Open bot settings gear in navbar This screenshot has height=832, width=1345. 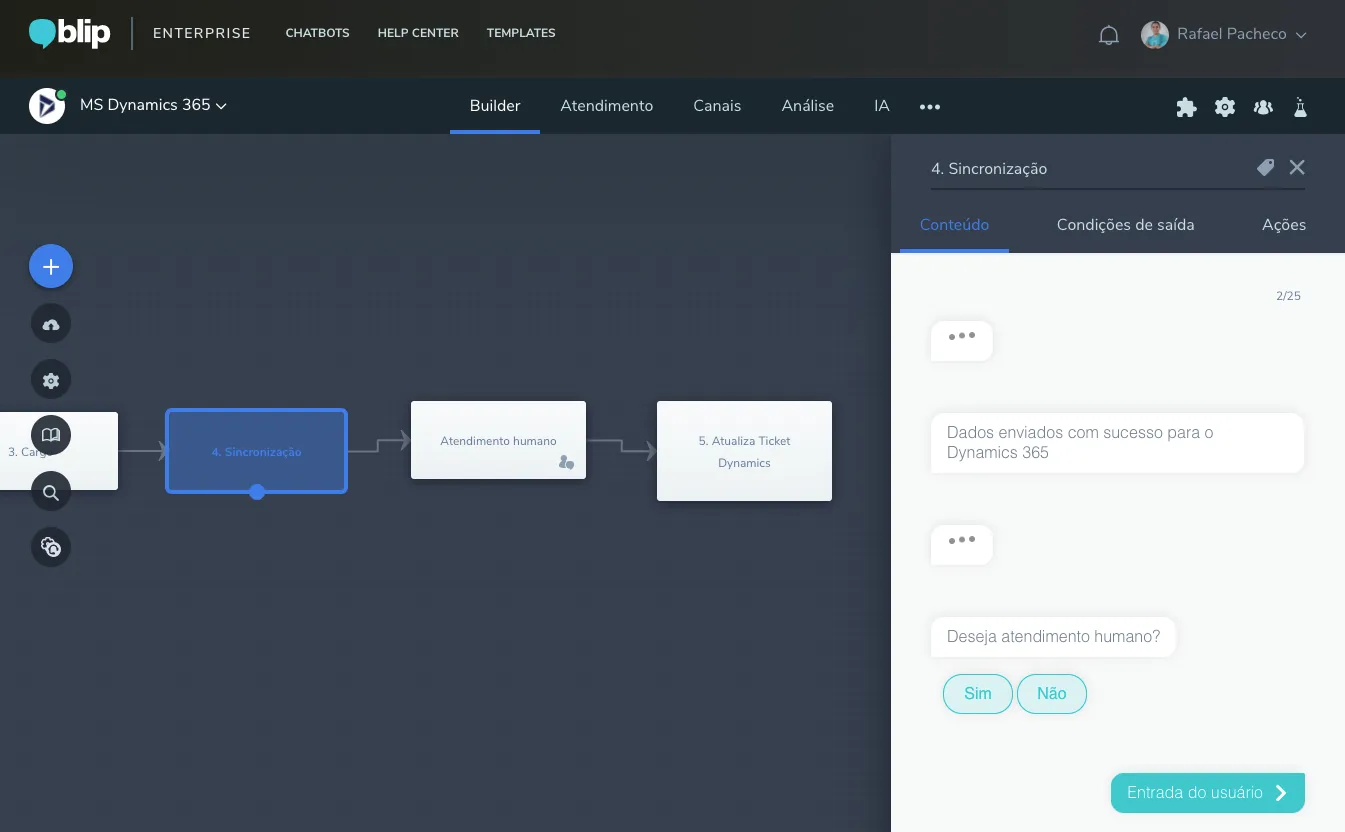click(1225, 107)
